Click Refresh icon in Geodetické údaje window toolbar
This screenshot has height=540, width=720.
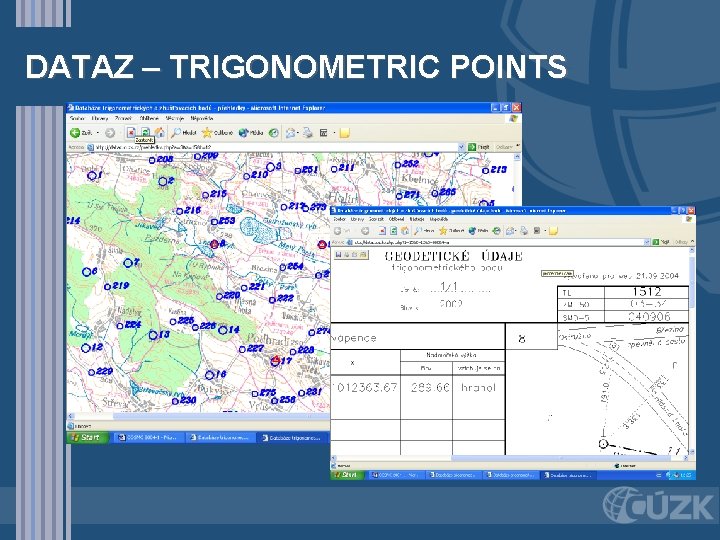[394, 231]
